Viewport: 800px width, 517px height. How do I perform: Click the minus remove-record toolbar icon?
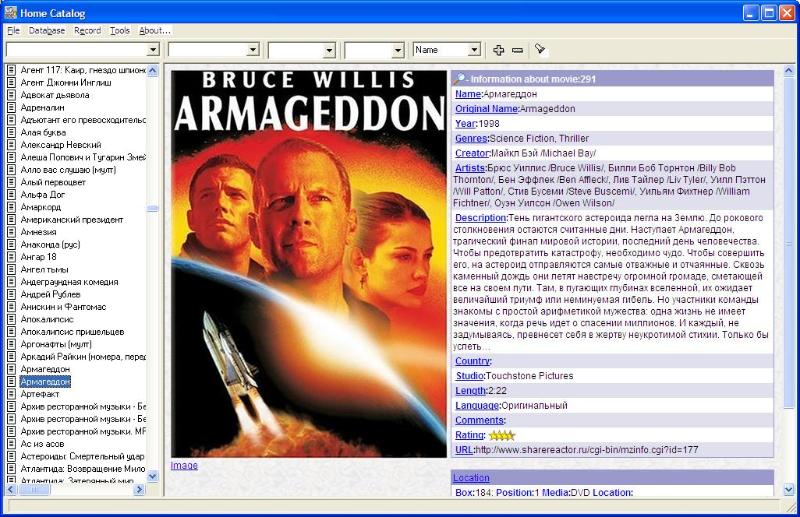click(x=517, y=50)
